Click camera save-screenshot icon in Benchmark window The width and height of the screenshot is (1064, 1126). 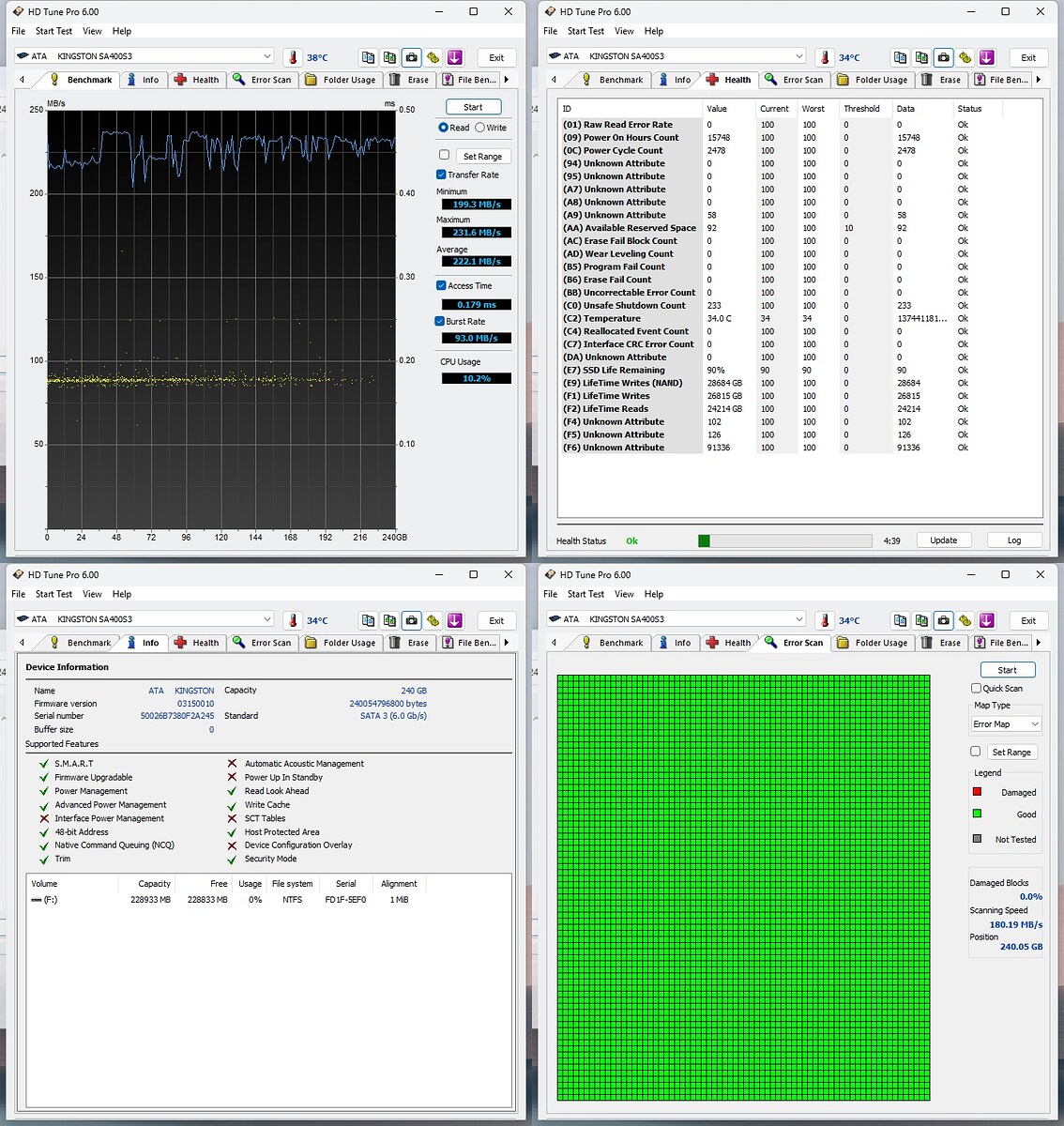click(411, 57)
